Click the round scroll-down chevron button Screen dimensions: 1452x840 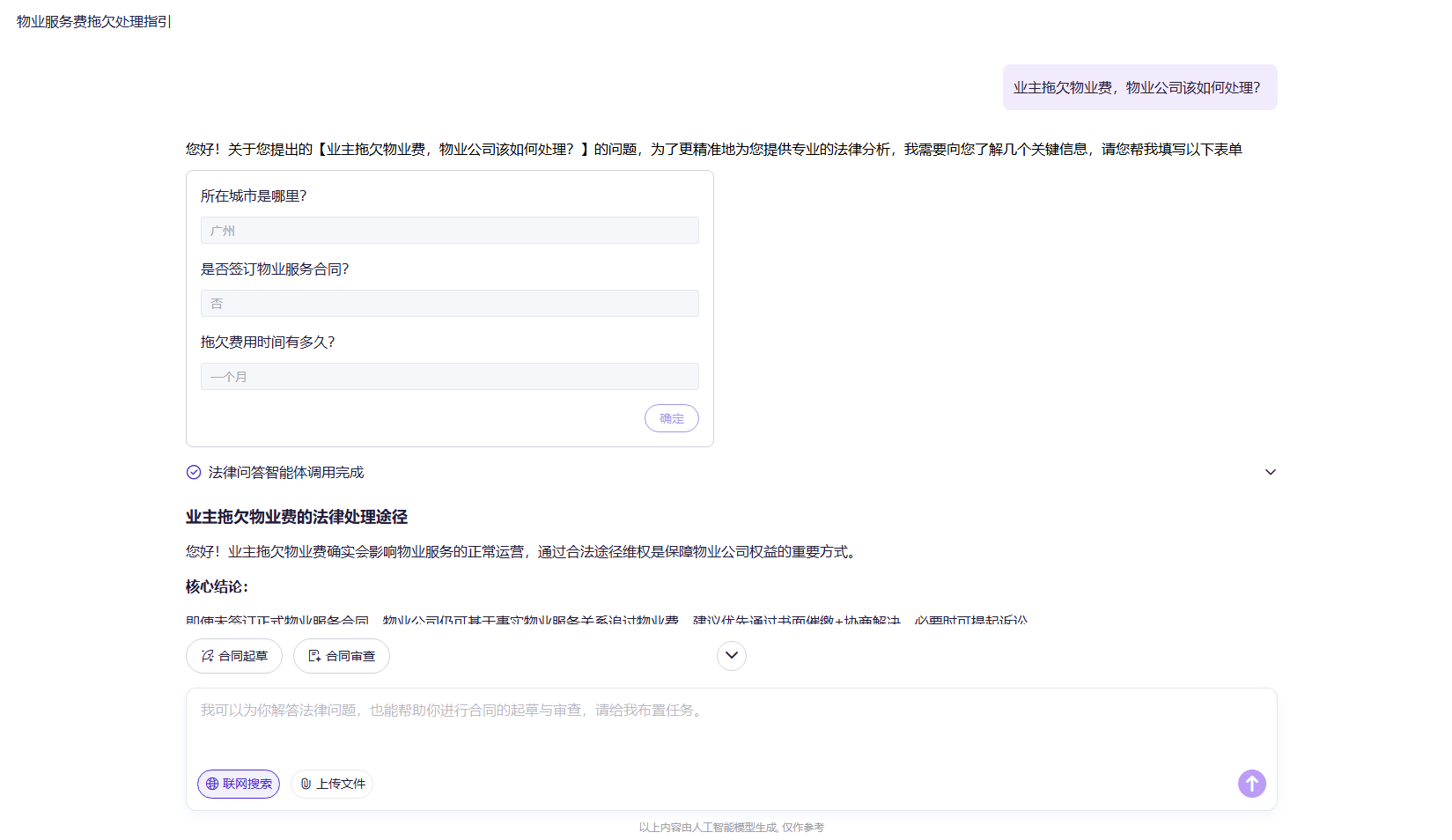(x=731, y=655)
